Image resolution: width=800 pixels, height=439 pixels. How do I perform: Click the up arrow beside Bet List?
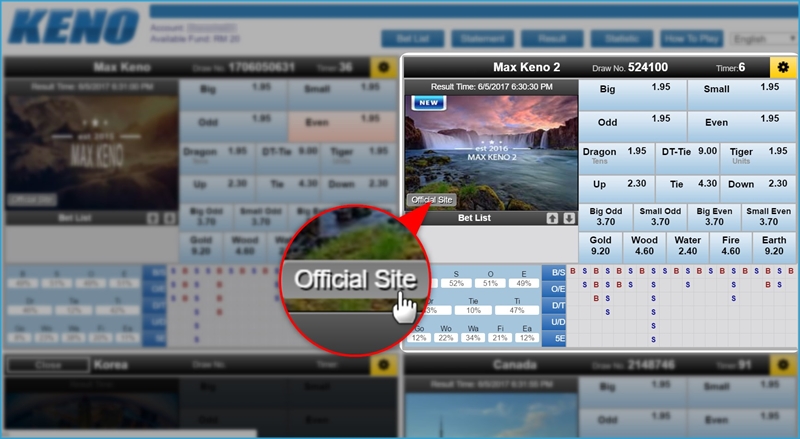(x=552, y=218)
